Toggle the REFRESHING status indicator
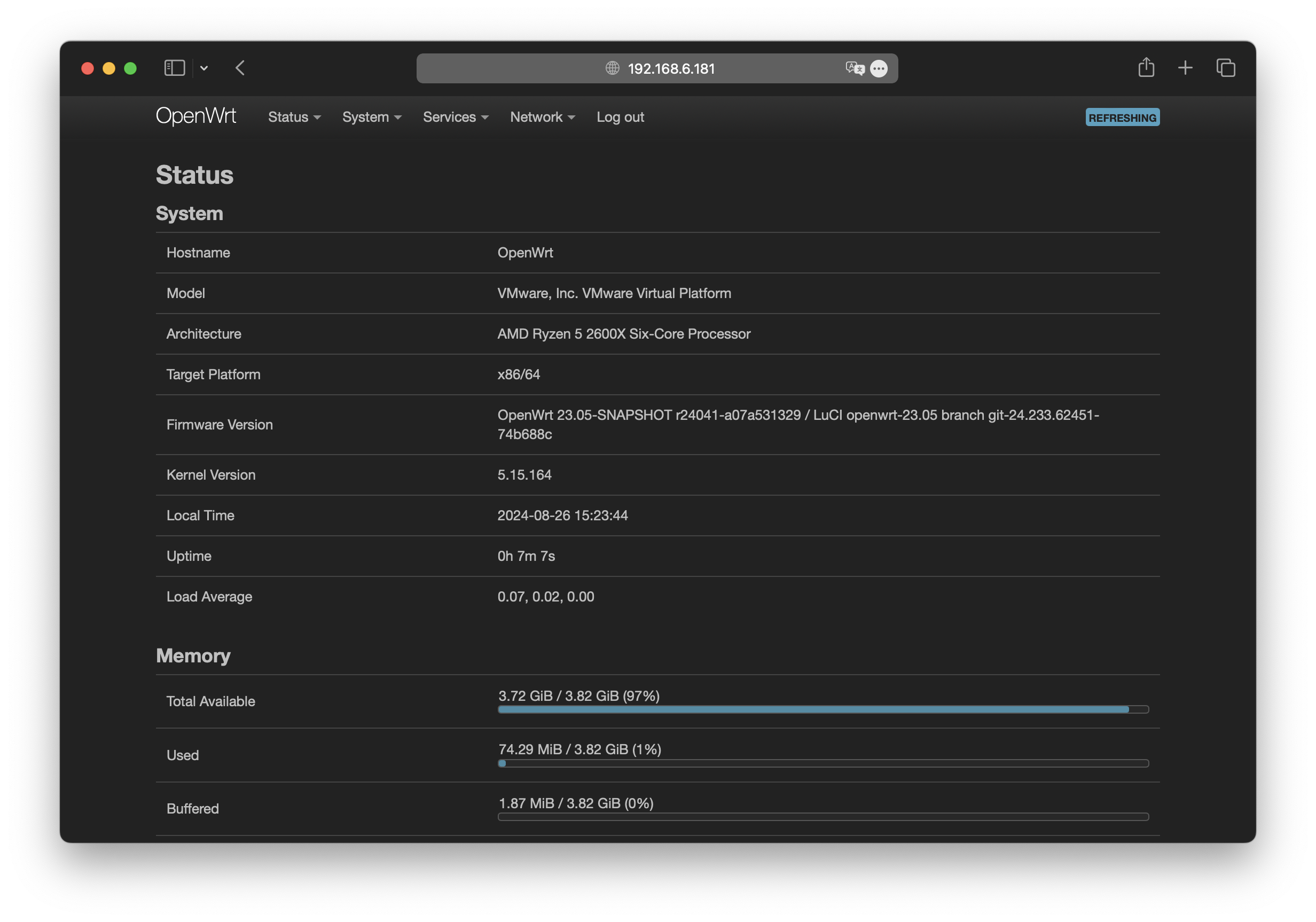 [x=1122, y=118]
